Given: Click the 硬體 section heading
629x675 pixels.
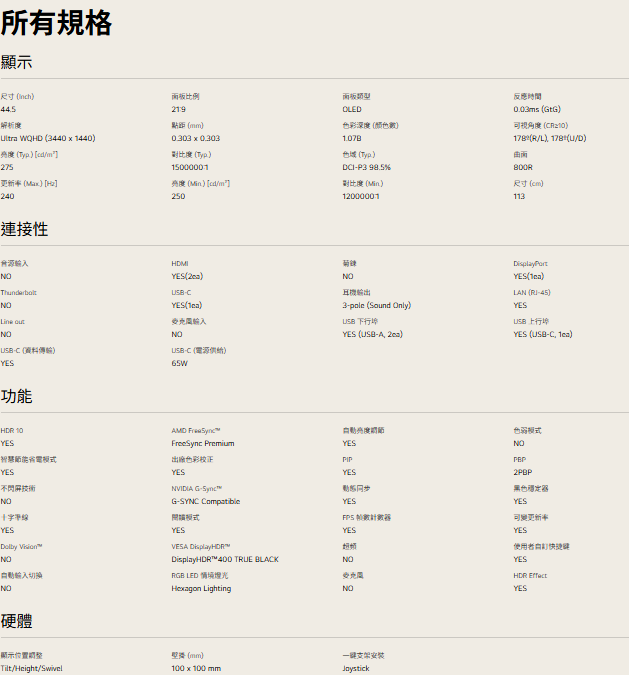Looking at the screenshot, I should 17,621.
